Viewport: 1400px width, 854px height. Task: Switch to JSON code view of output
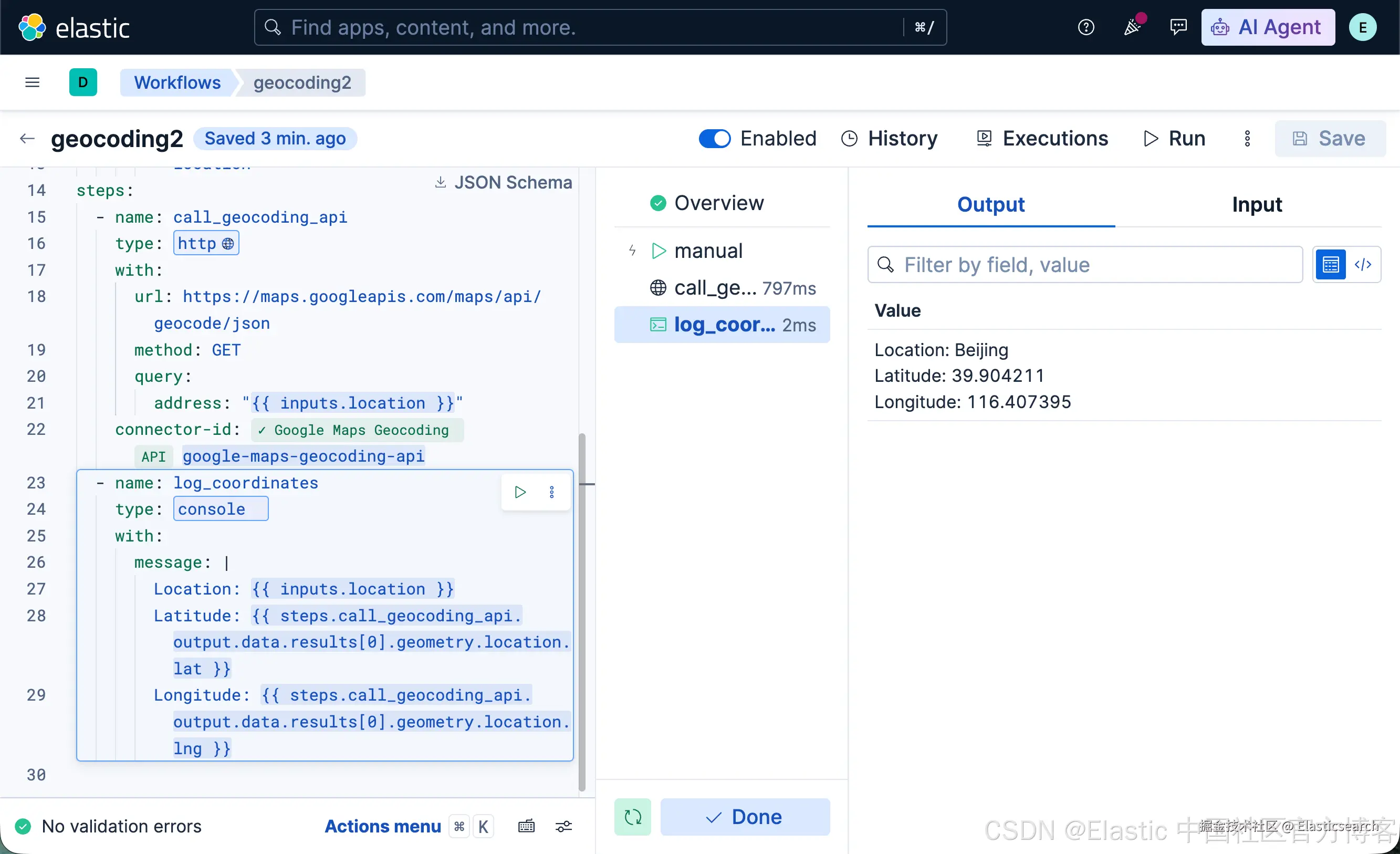pos(1363,265)
